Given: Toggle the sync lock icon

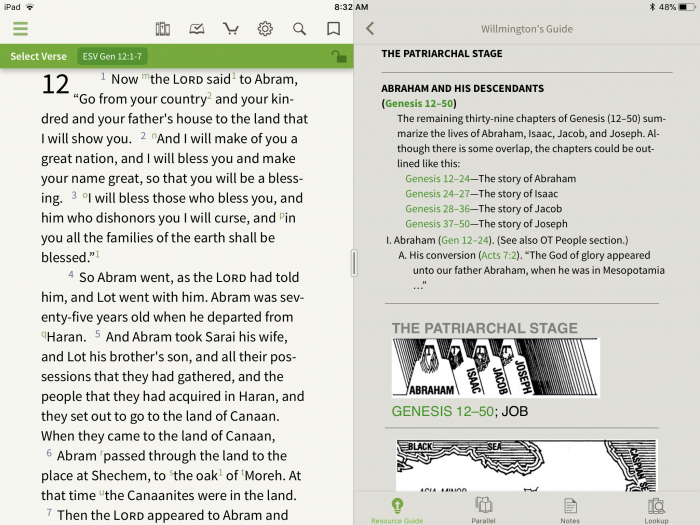Looking at the screenshot, I should point(339,57).
